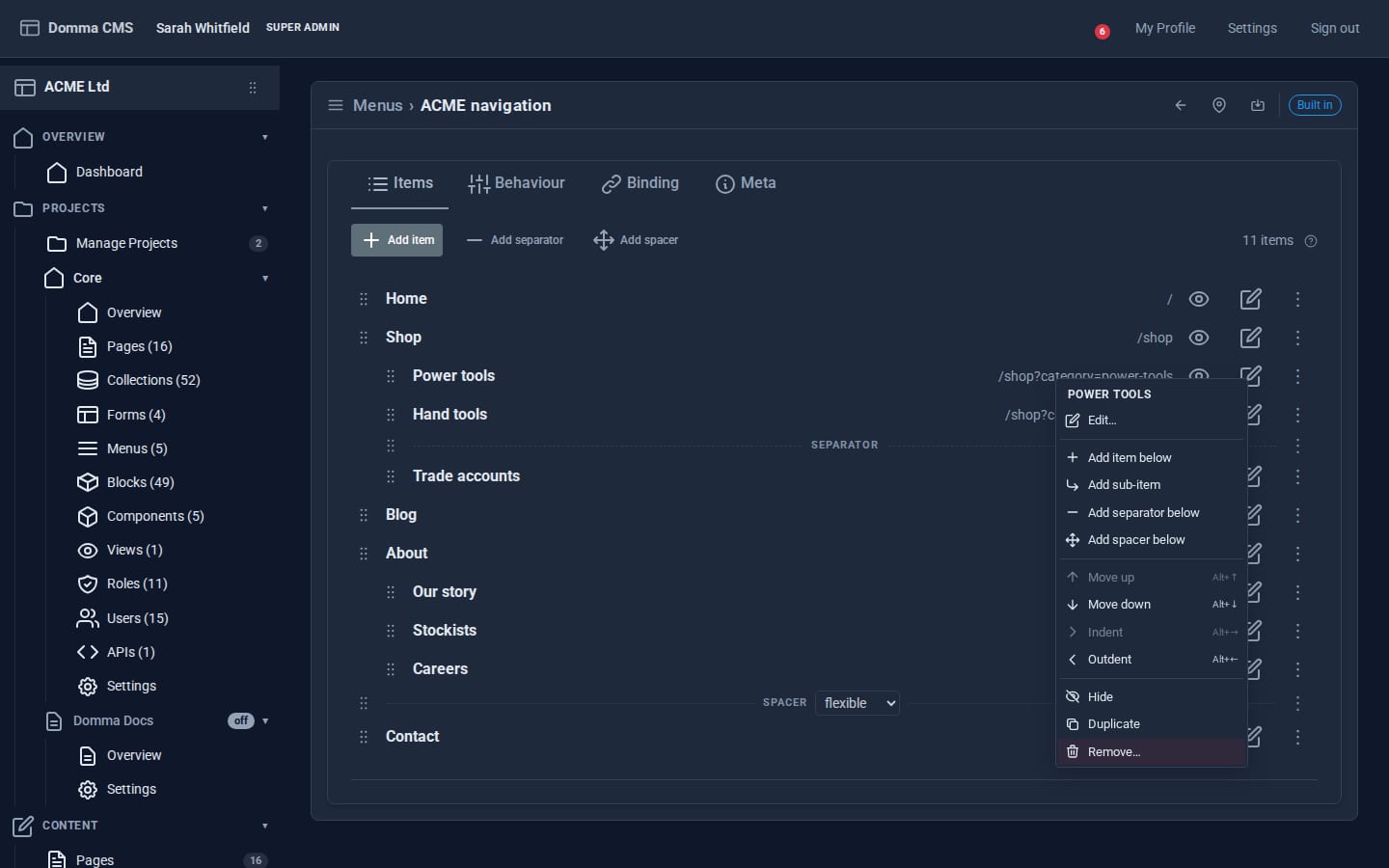Grab drag handle of Stockists item

point(391,631)
